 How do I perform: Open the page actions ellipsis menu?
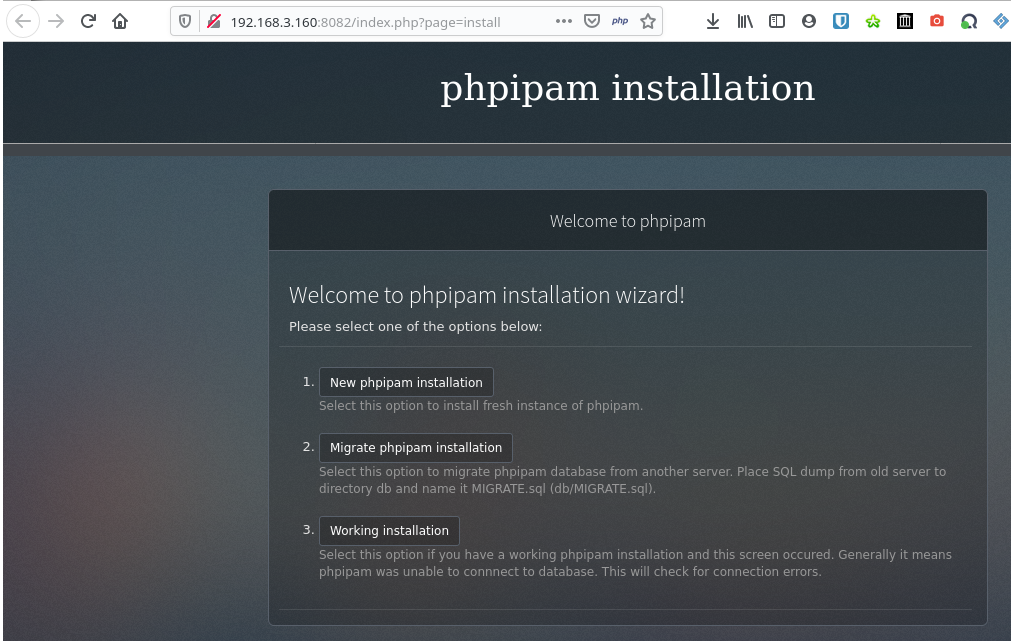[x=563, y=20]
